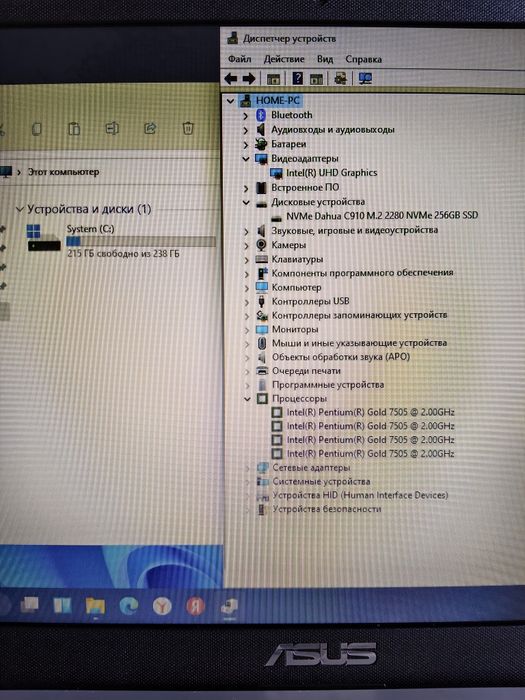Click the Delete trash icon in Explorer toolbar

188,129
